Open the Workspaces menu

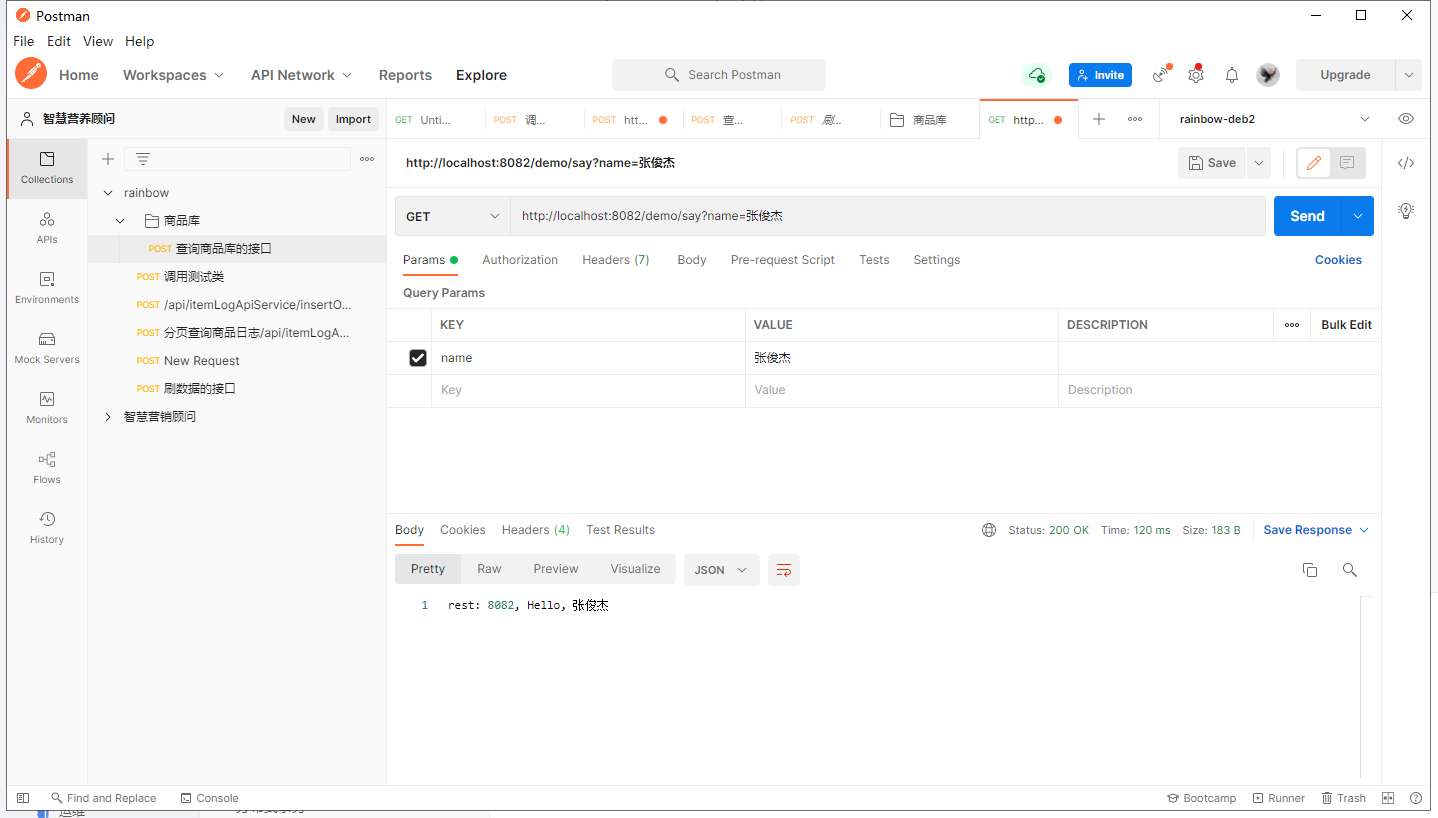tap(173, 75)
